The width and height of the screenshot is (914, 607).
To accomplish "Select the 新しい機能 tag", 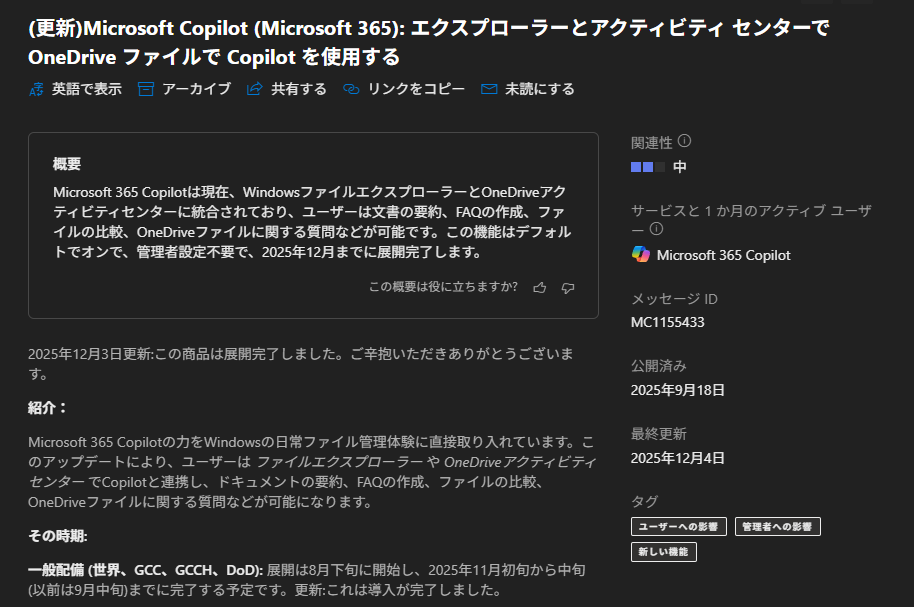I will [x=664, y=551].
